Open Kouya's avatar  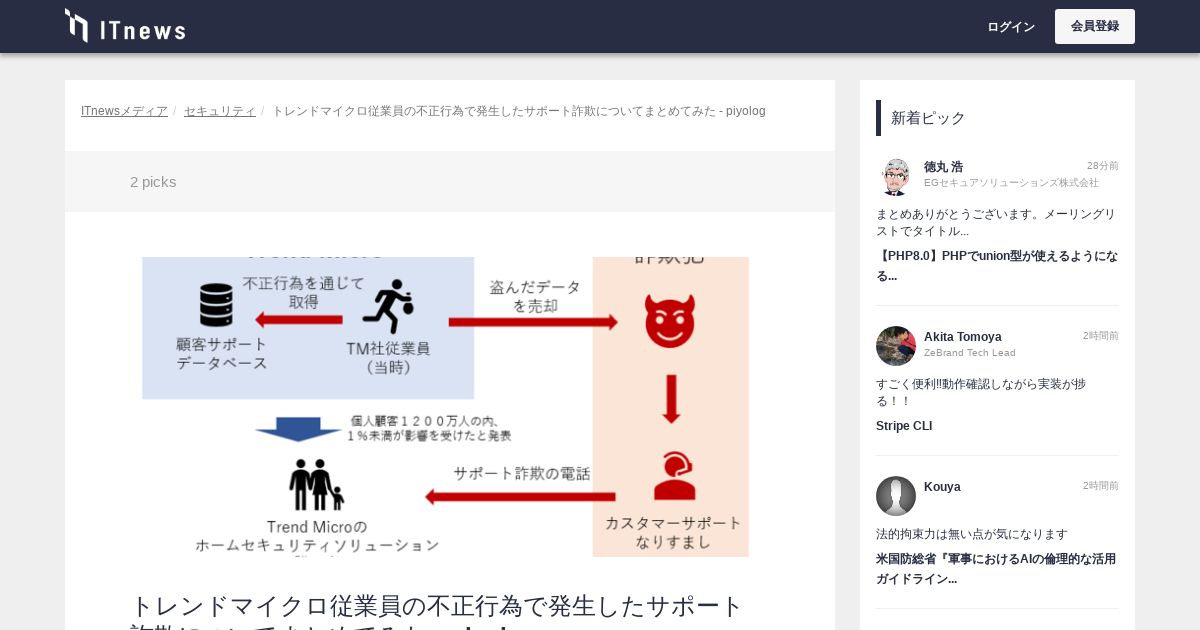point(896,496)
